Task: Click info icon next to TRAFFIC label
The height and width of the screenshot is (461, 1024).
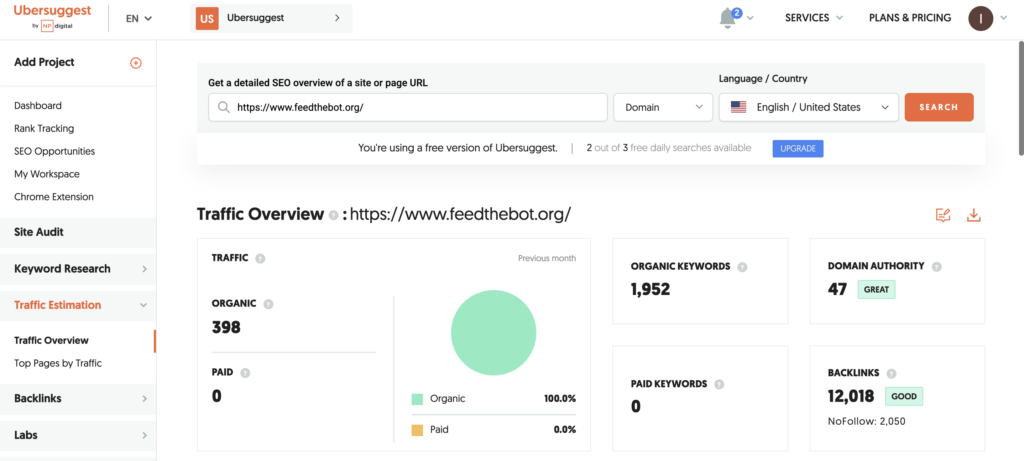Action: point(261,259)
